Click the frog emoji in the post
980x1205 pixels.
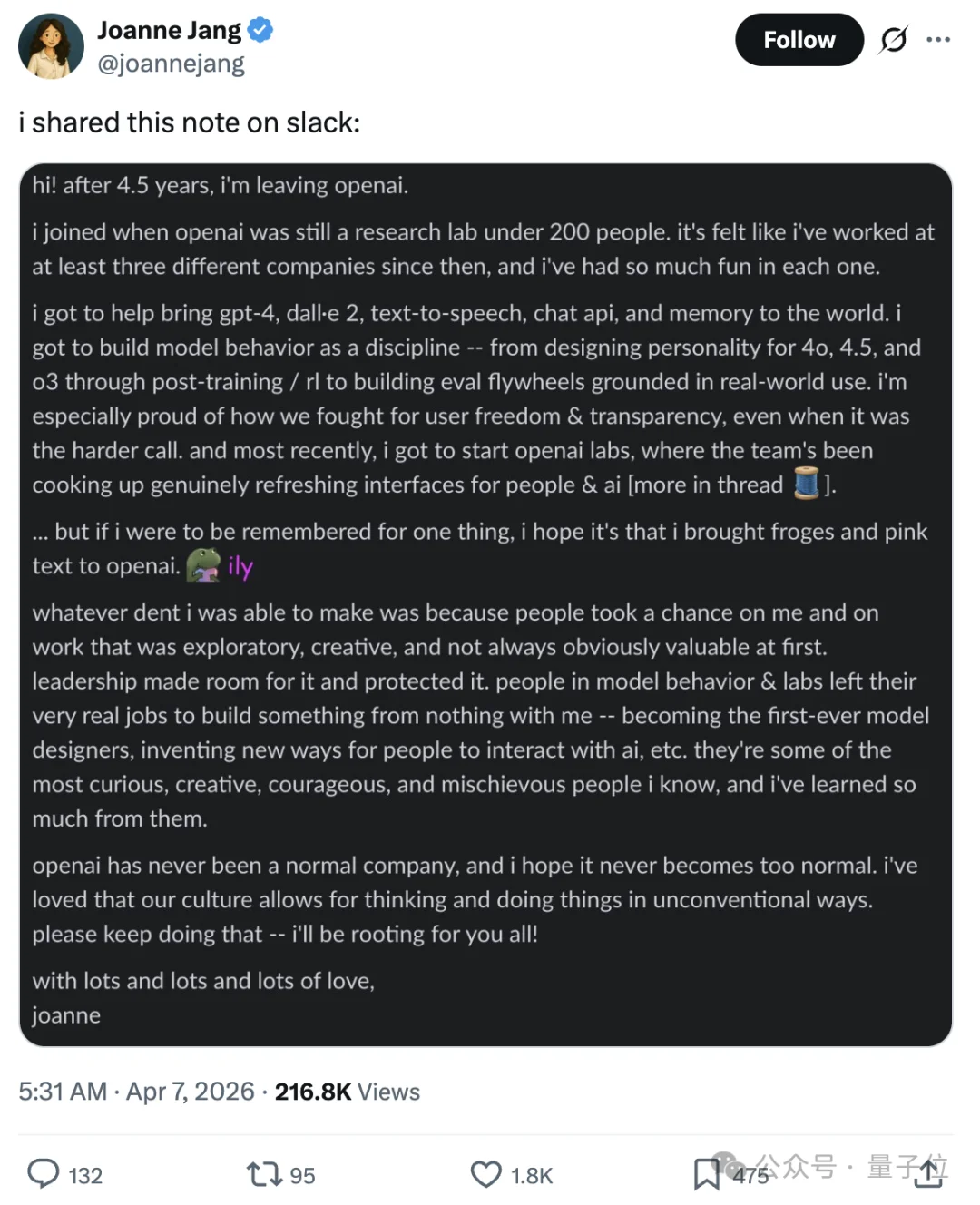point(204,565)
